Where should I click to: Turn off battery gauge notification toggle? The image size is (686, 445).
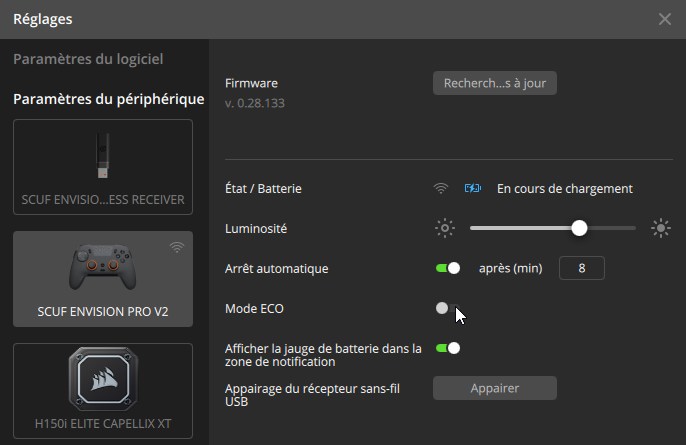448,348
